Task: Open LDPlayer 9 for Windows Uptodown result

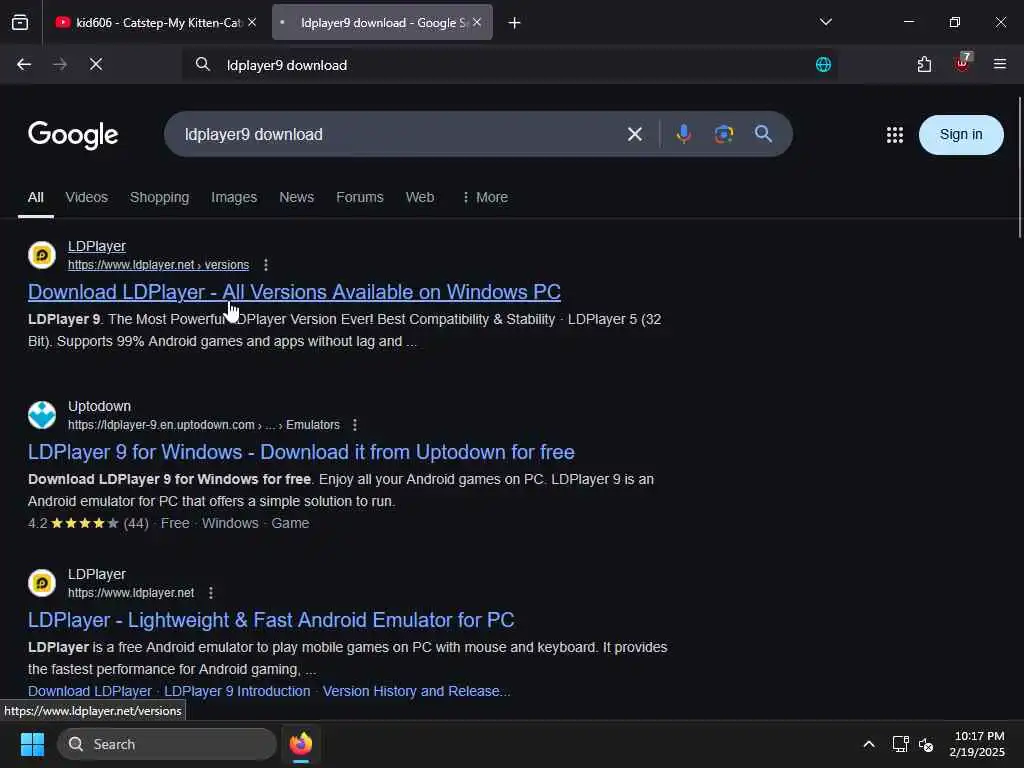Action: point(301,452)
